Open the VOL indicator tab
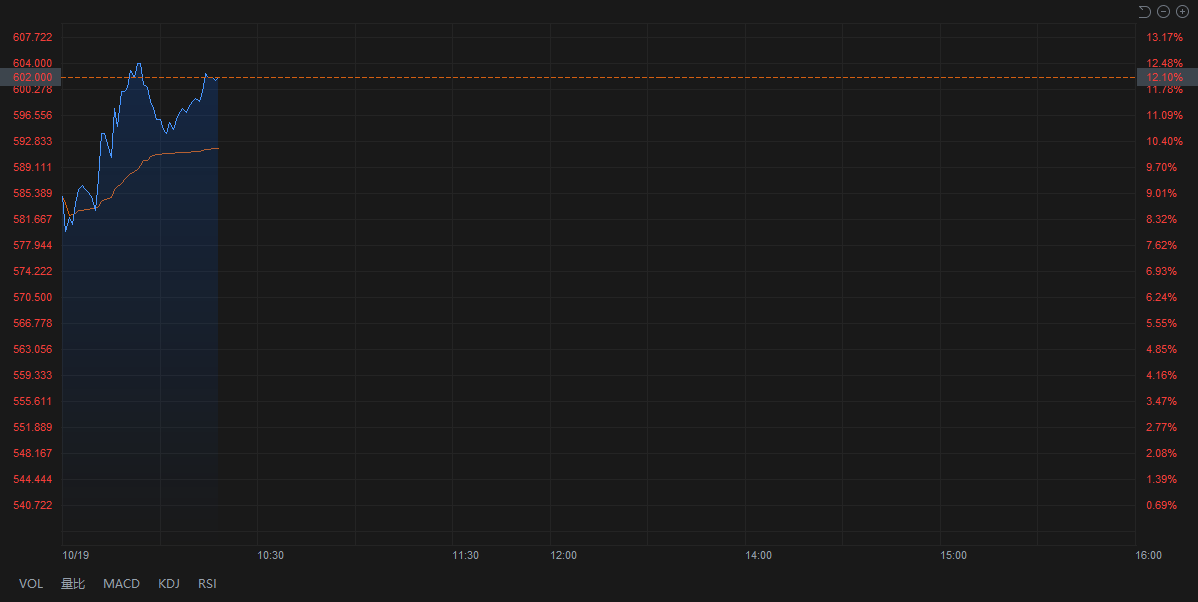 click(31, 584)
